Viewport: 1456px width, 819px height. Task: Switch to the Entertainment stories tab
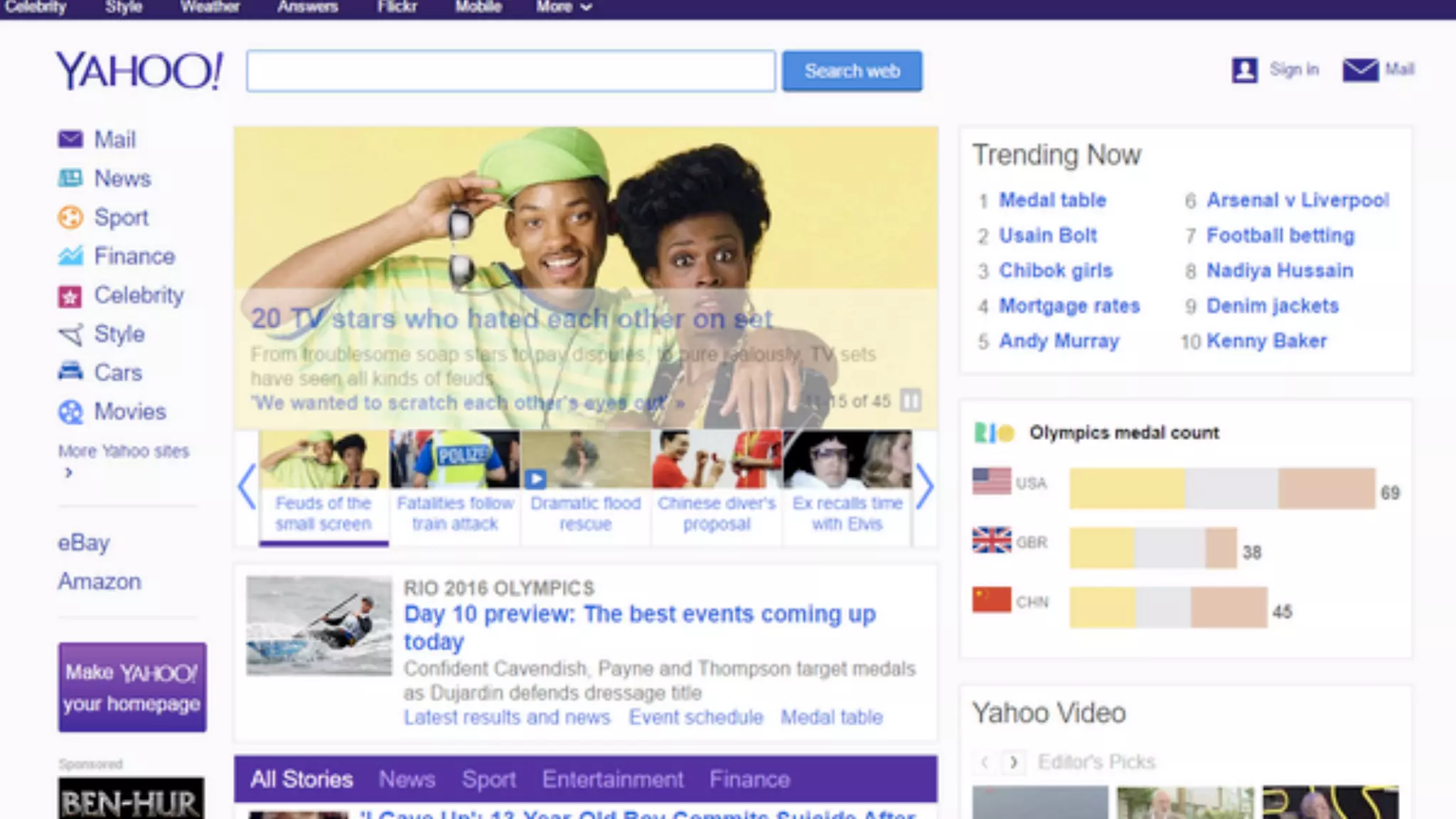[612, 779]
